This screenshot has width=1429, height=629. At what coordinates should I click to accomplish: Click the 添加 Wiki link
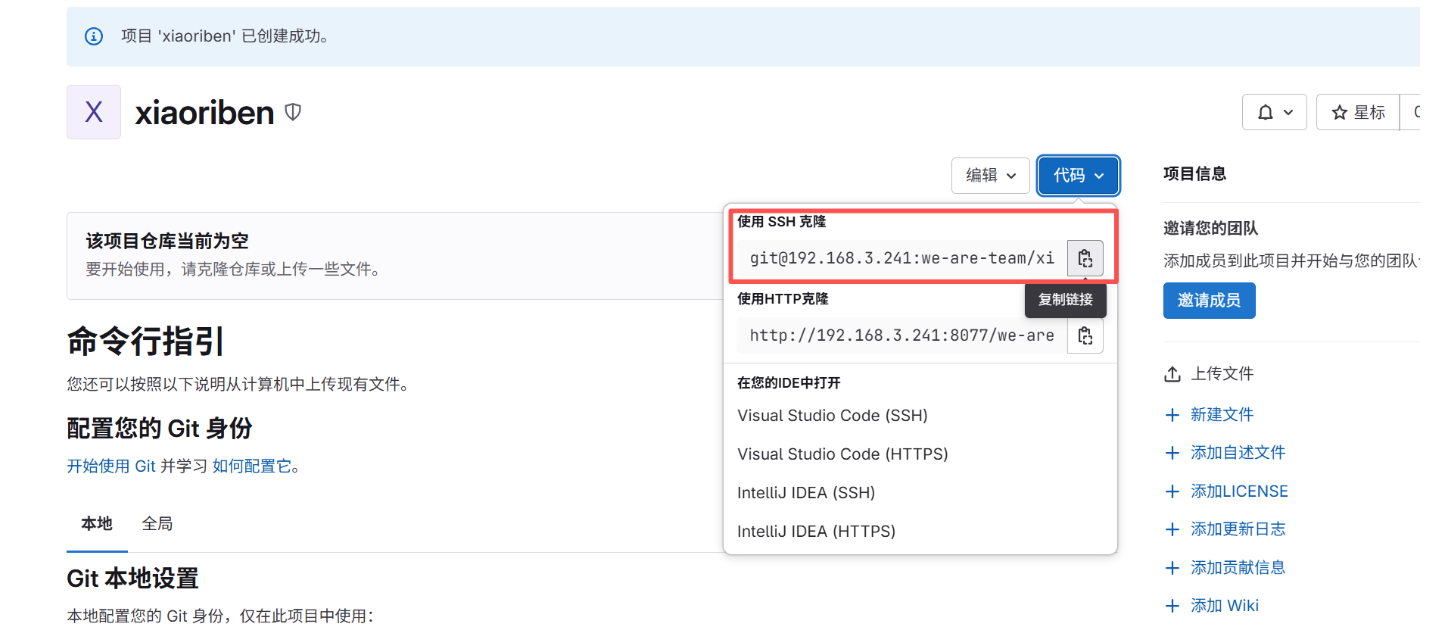(1223, 605)
